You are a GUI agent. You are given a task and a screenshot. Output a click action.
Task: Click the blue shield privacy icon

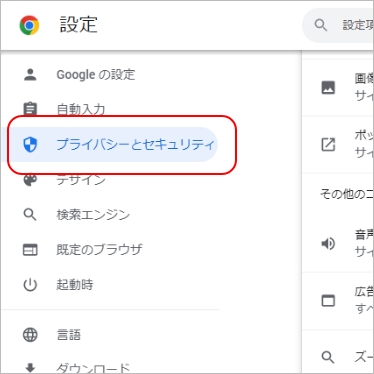[x=30, y=145]
